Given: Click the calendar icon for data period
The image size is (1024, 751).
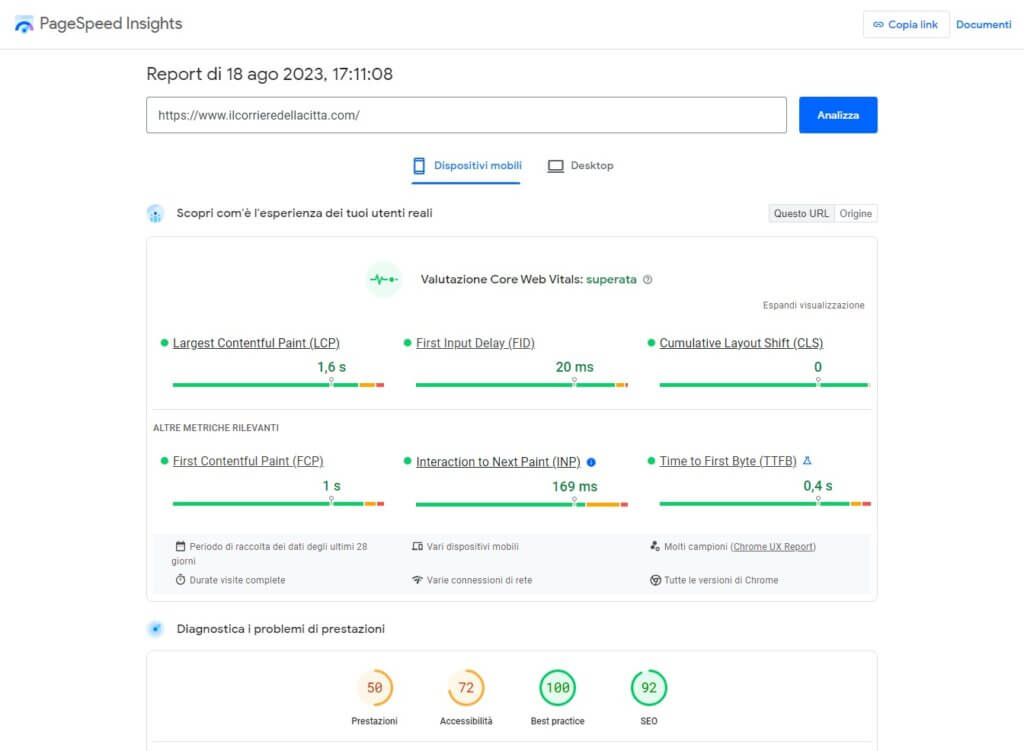Looking at the screenshot, I should click(180, 546).
